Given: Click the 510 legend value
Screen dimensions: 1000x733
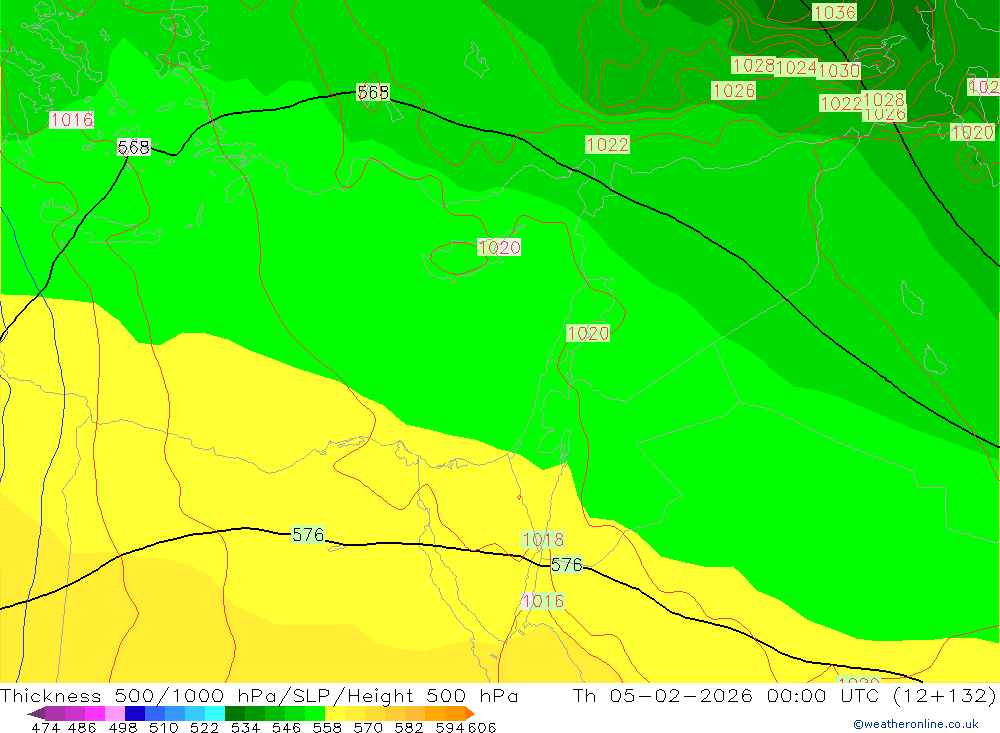Looking at the screenshot, I should click(x=164, y=727).
